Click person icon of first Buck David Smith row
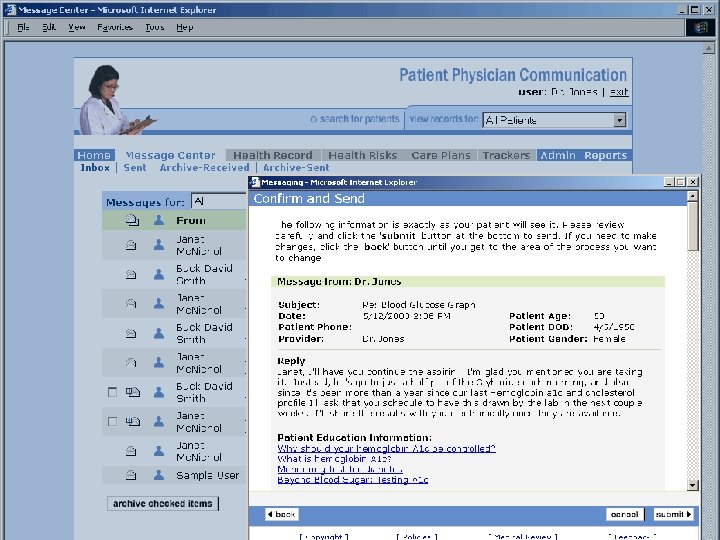720x540 pixels. 159,275
